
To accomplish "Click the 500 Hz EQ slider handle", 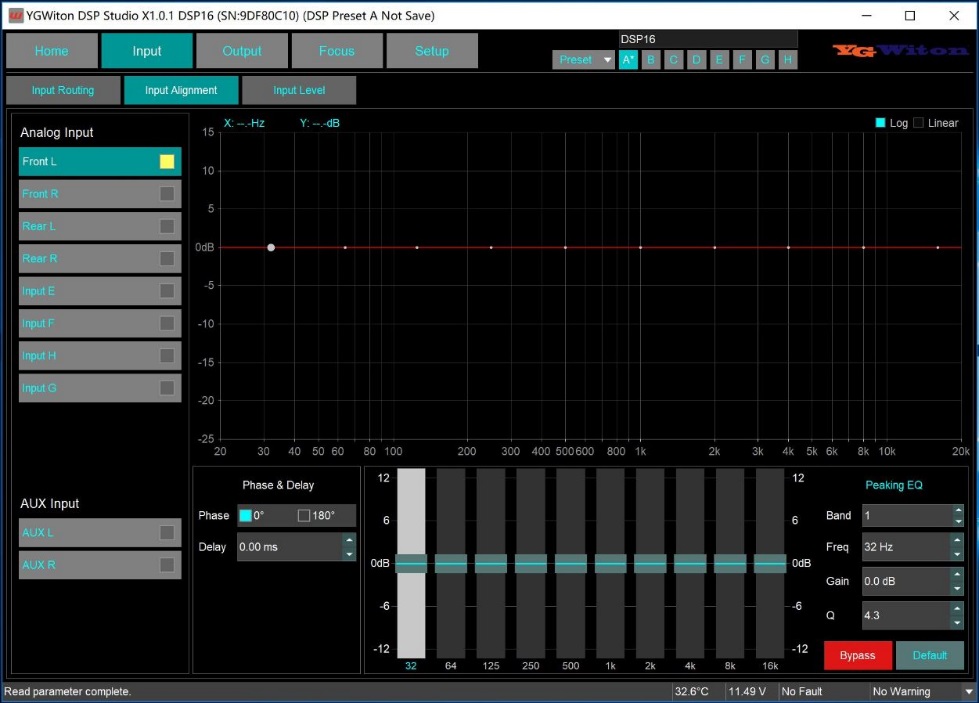I will pos(571,564).
